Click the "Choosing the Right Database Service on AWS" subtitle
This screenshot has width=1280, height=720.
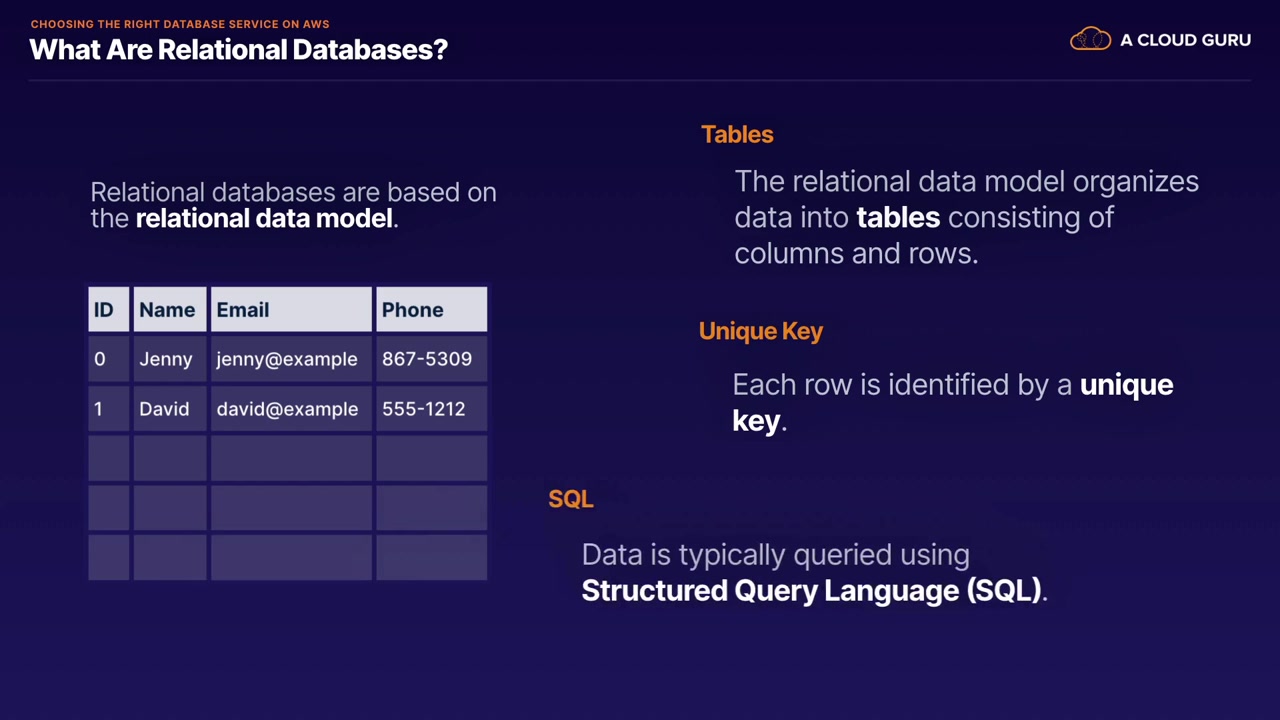180,24
